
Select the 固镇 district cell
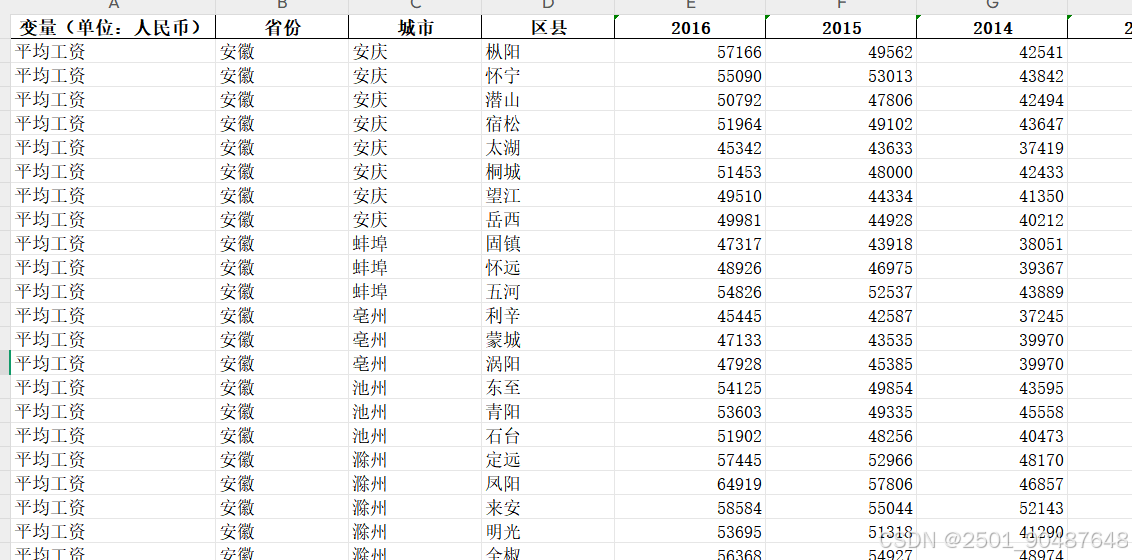point(548,243)
